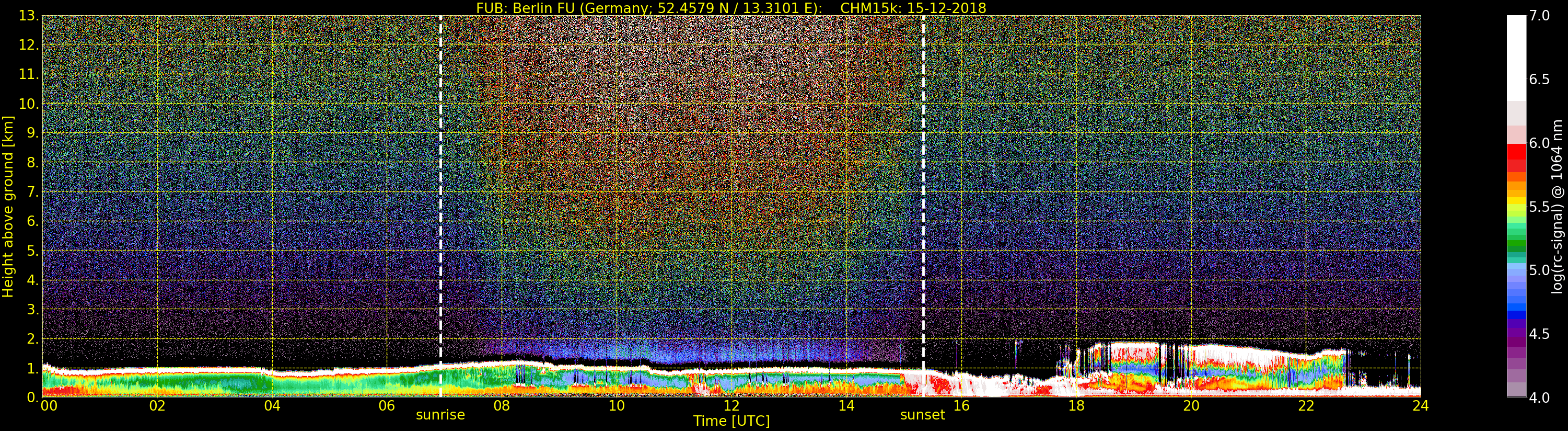Click the x-axis tick label '08'
The width and height of the screenshot is (1568, 431).
pyautogui.click(x=502, y=406)
